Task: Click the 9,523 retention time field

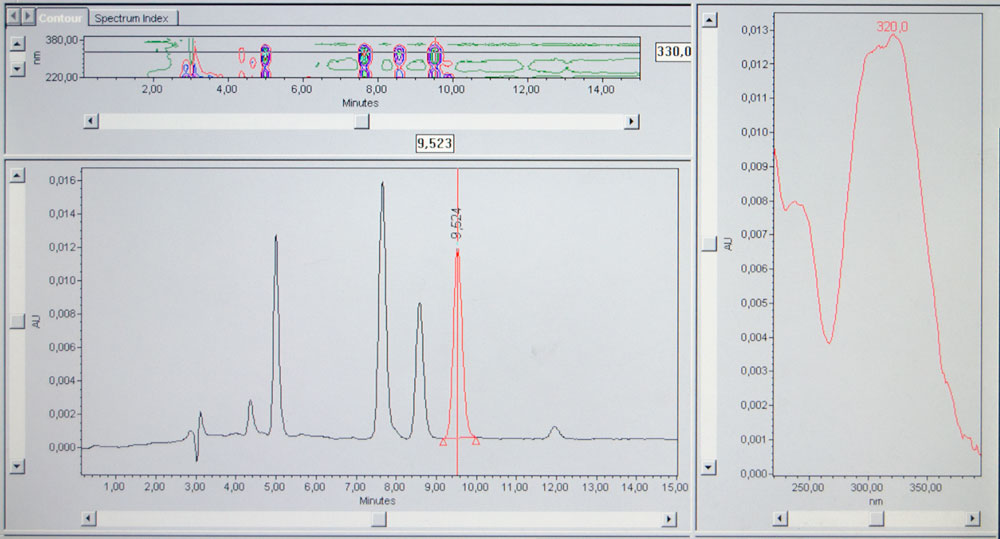Action: [434, 143]
